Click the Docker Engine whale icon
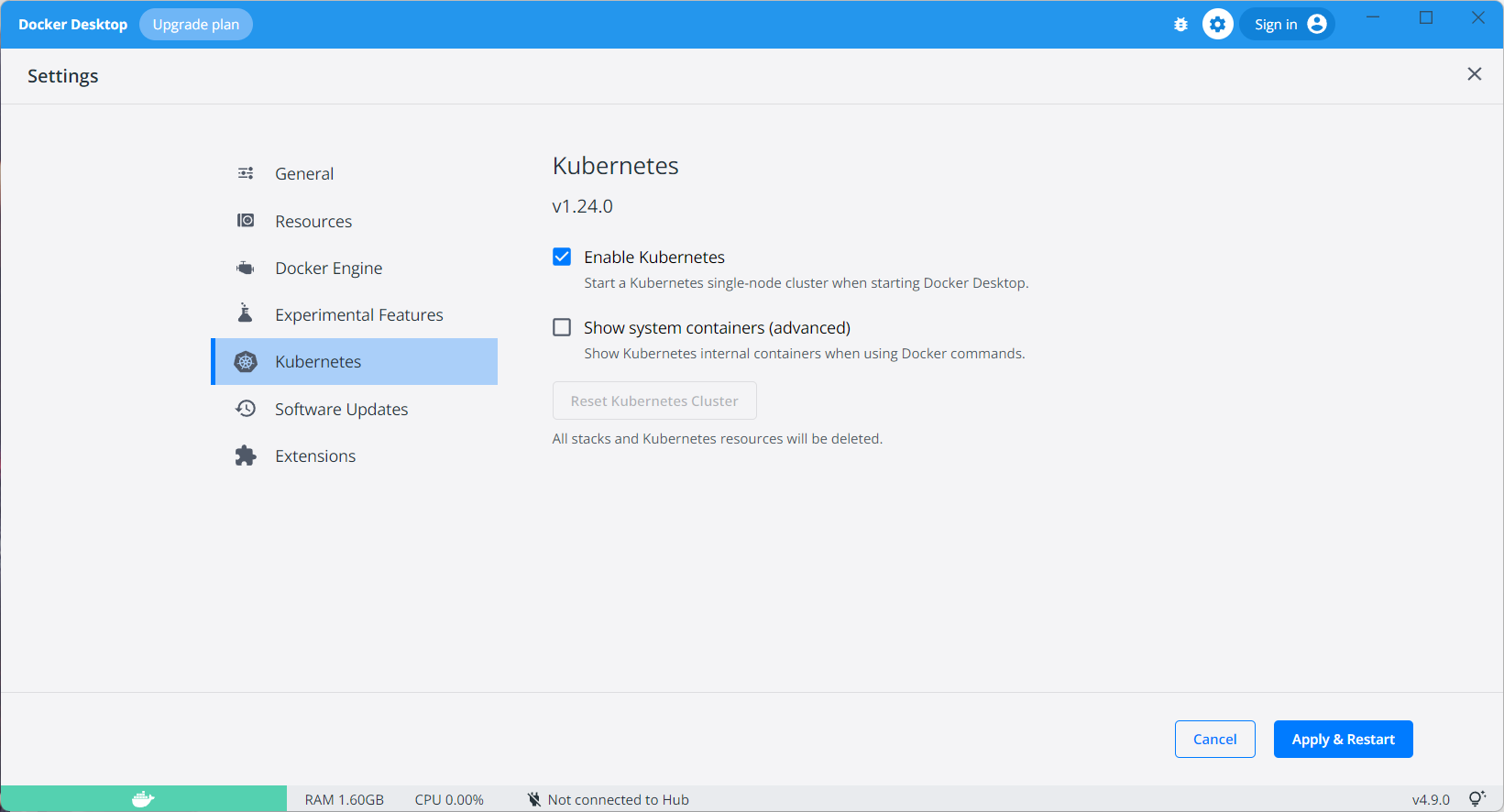Screen dimensions: 1504x812 click(246, 268)
